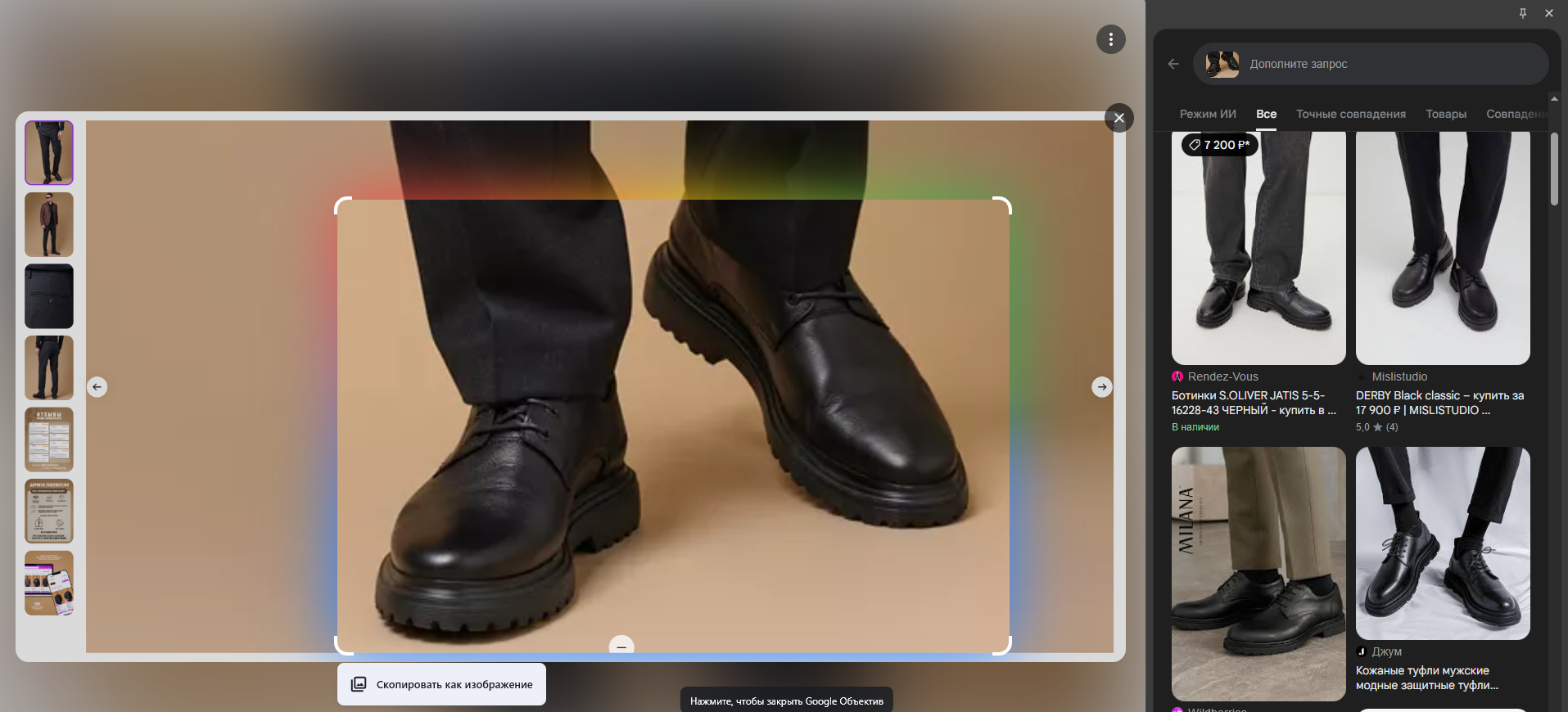Click the top-left corner handle of the selection

click(x=343, y=205)
